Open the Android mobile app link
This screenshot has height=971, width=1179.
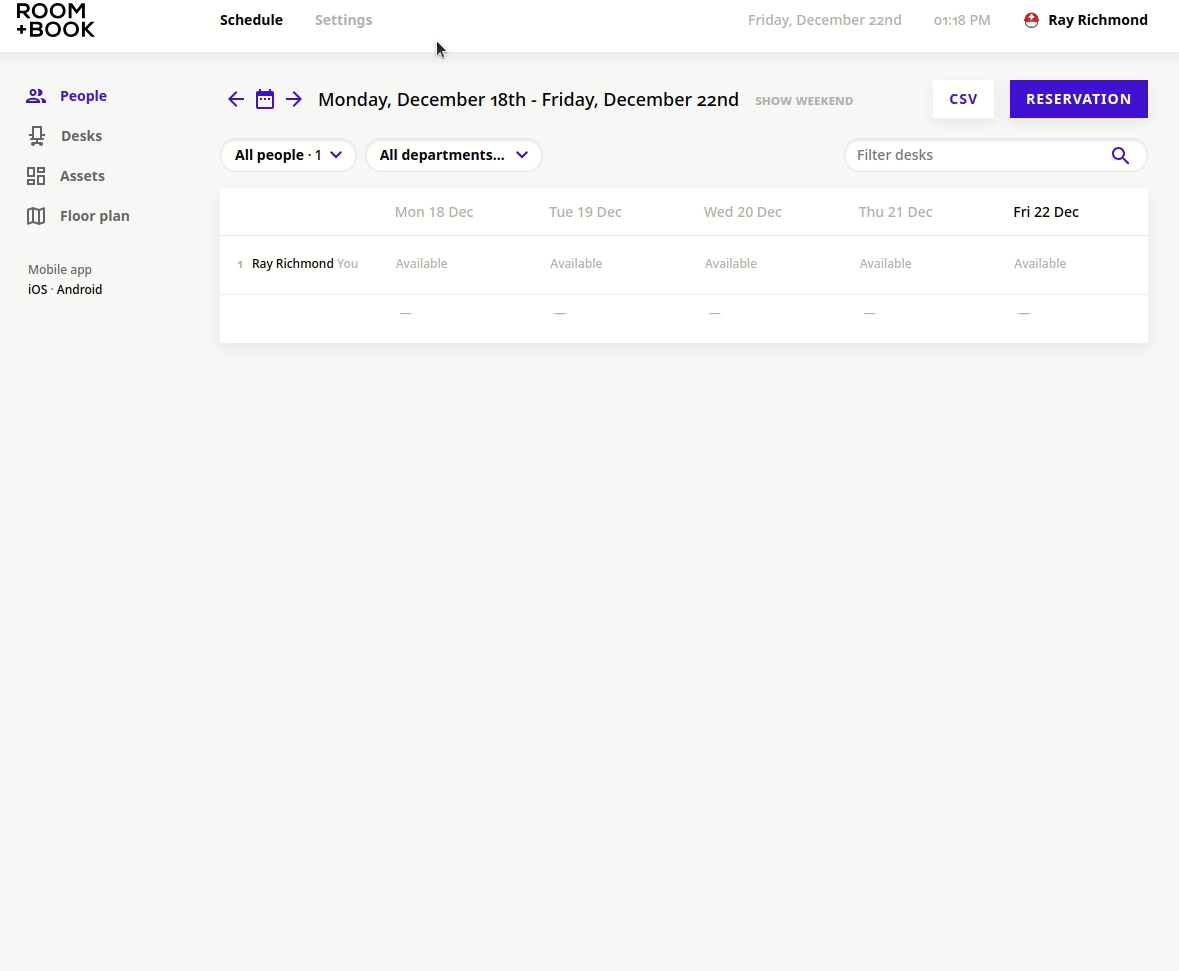tap(79, 290)
